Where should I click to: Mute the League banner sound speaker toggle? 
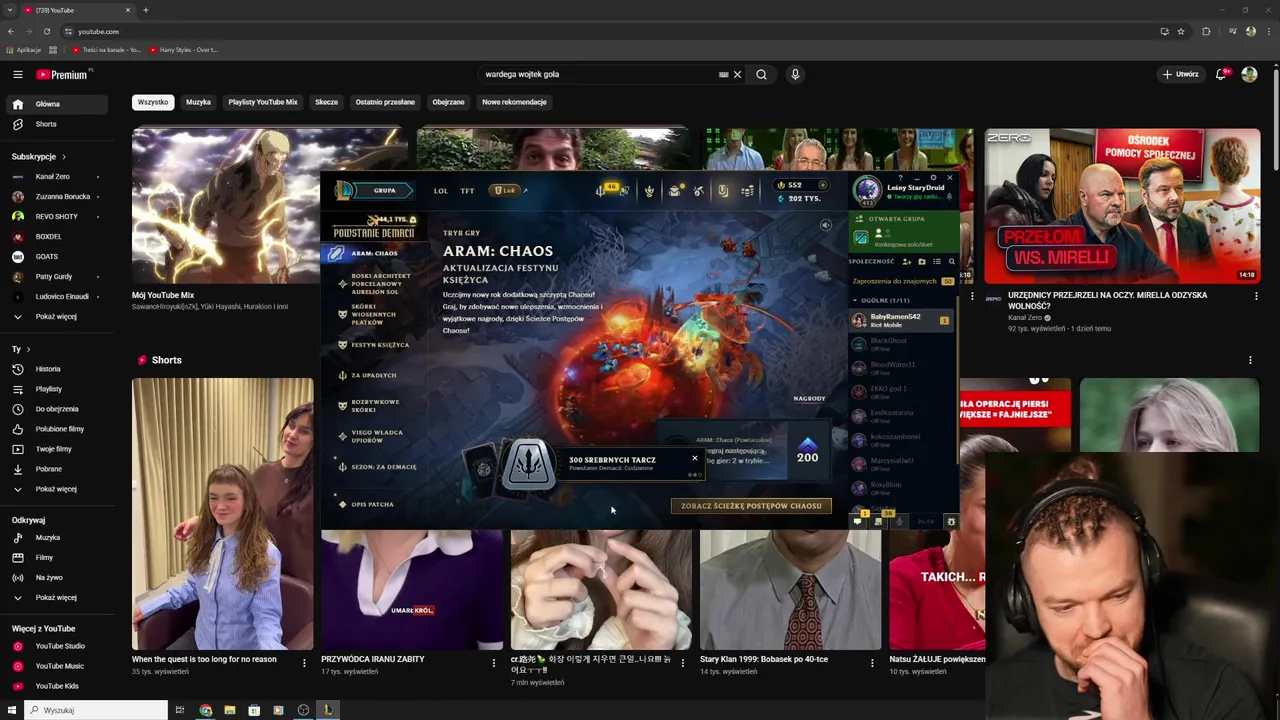pyautogui.click(x=826, y=225)
